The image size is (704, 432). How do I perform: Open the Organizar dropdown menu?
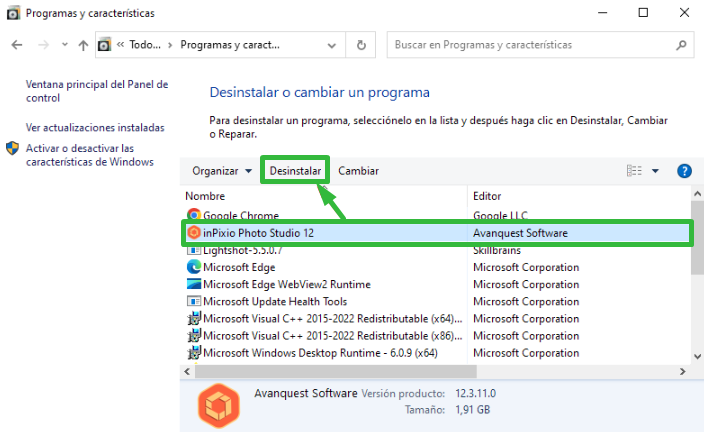222,171
